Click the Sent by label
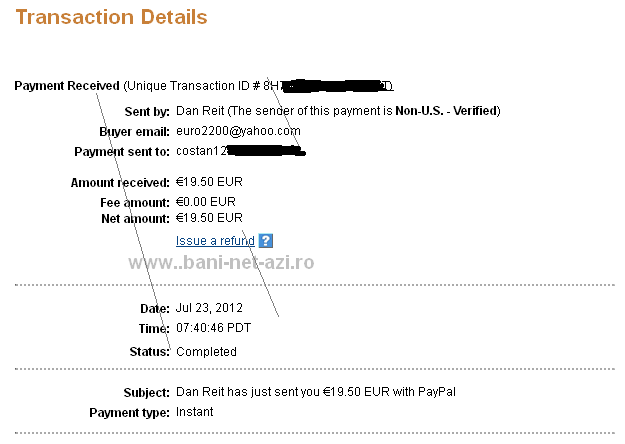The height and width of the screenshot is (444, 625). pyautogui.click(x=147, y=110)
